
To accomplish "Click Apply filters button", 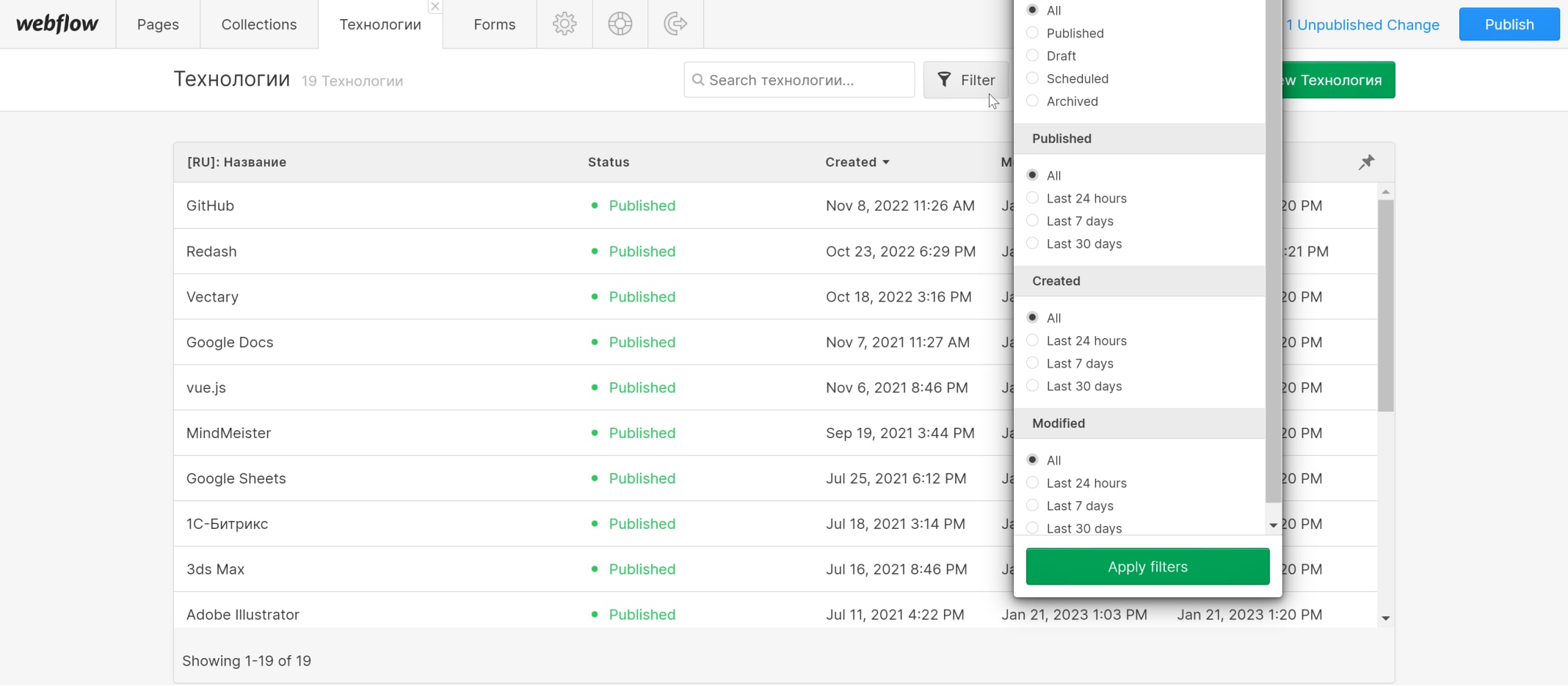I will (x=1147, y=566).
